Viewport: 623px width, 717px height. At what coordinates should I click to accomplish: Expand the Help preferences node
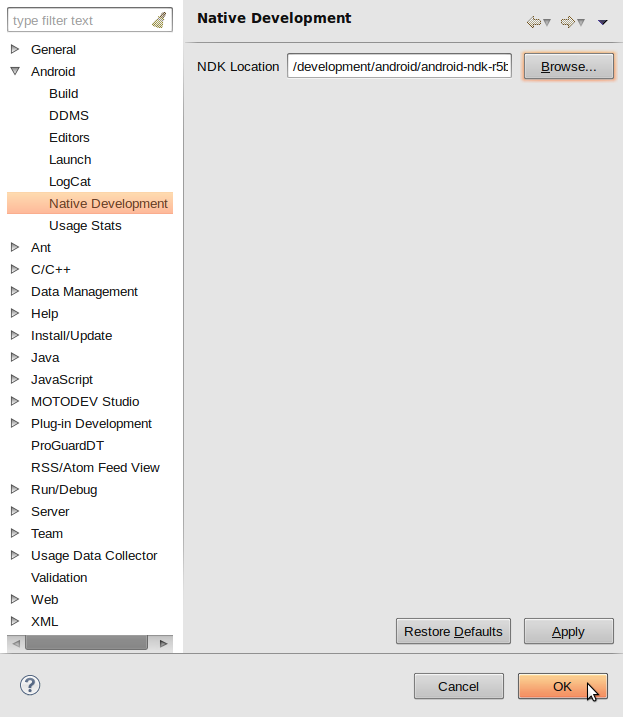click(15, 313)
